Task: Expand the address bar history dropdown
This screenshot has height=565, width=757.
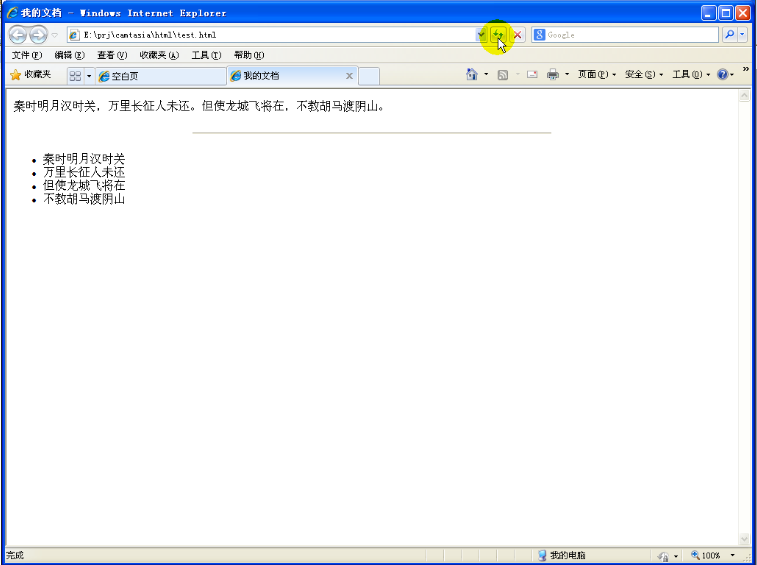Action: click(481, 35)
